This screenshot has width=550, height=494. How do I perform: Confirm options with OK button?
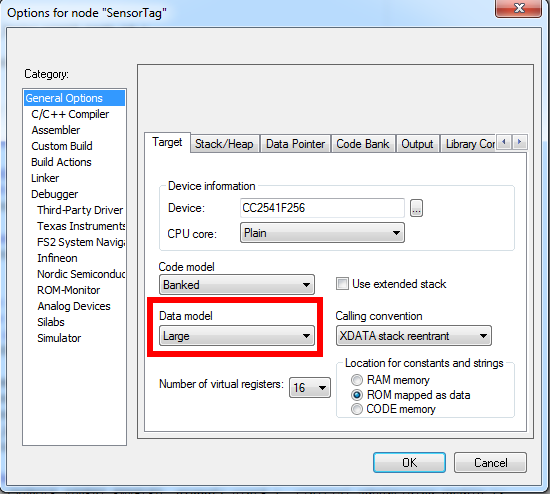tap(409, 462)
